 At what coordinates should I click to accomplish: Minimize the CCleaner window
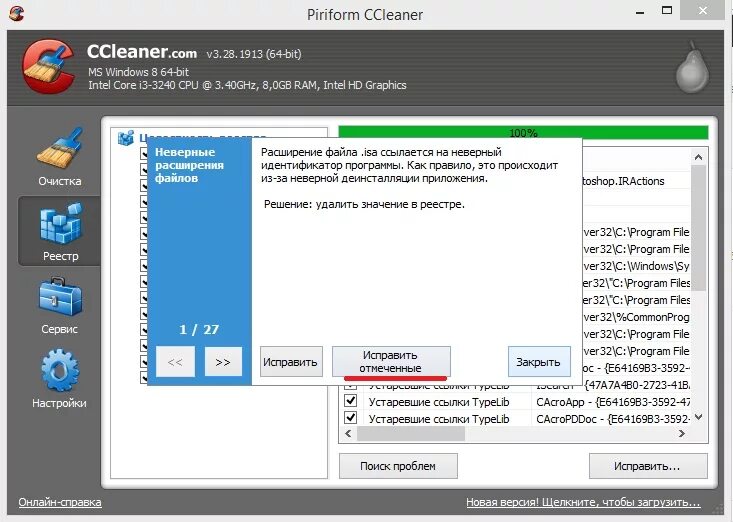[x=640, y=12]
